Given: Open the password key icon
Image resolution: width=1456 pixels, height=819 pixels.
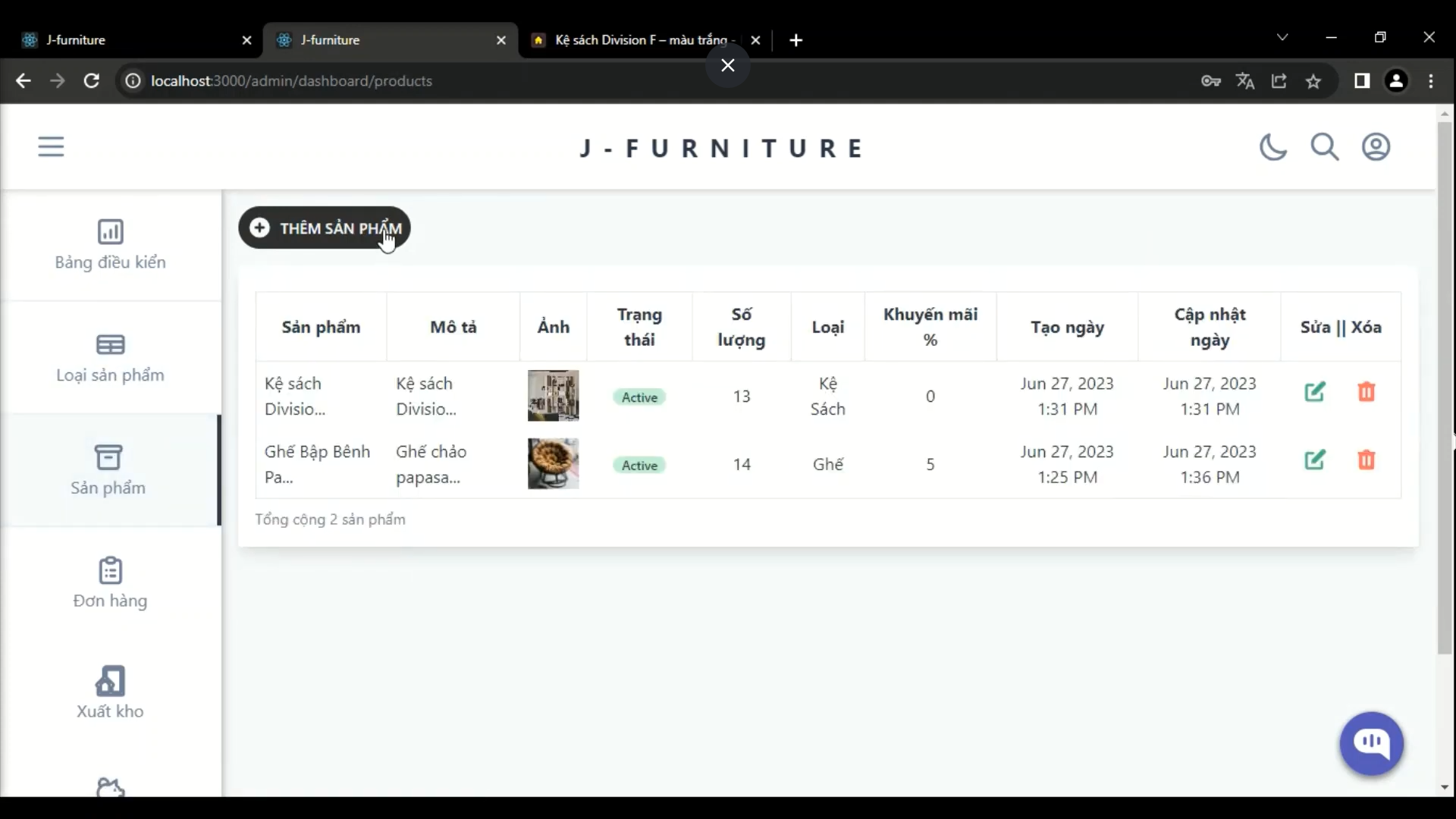Looking at the screenshot, I should [1211, 81].
